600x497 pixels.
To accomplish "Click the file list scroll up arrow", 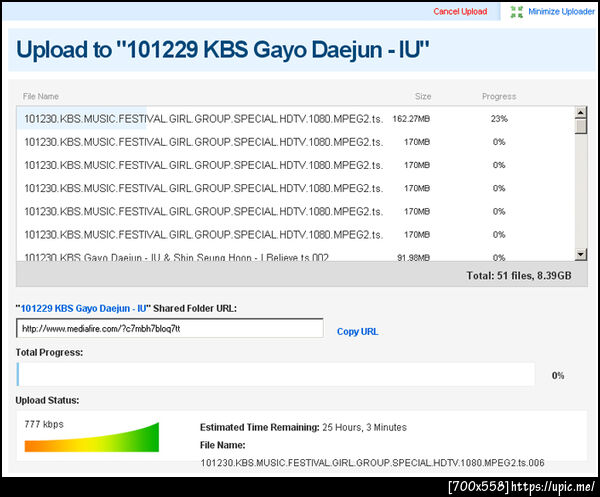I will tap(581, 112).
